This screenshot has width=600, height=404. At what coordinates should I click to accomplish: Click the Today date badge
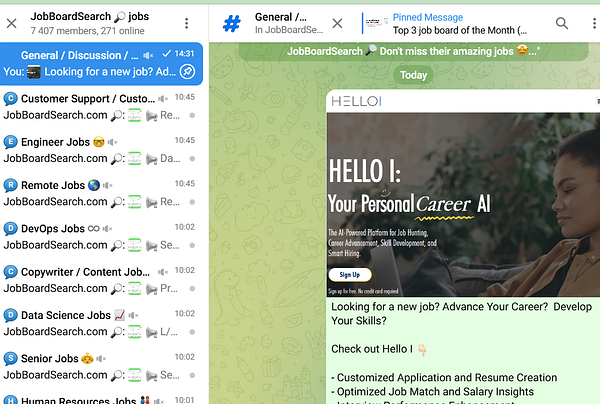pyautogui.click(x=413, y=75)
